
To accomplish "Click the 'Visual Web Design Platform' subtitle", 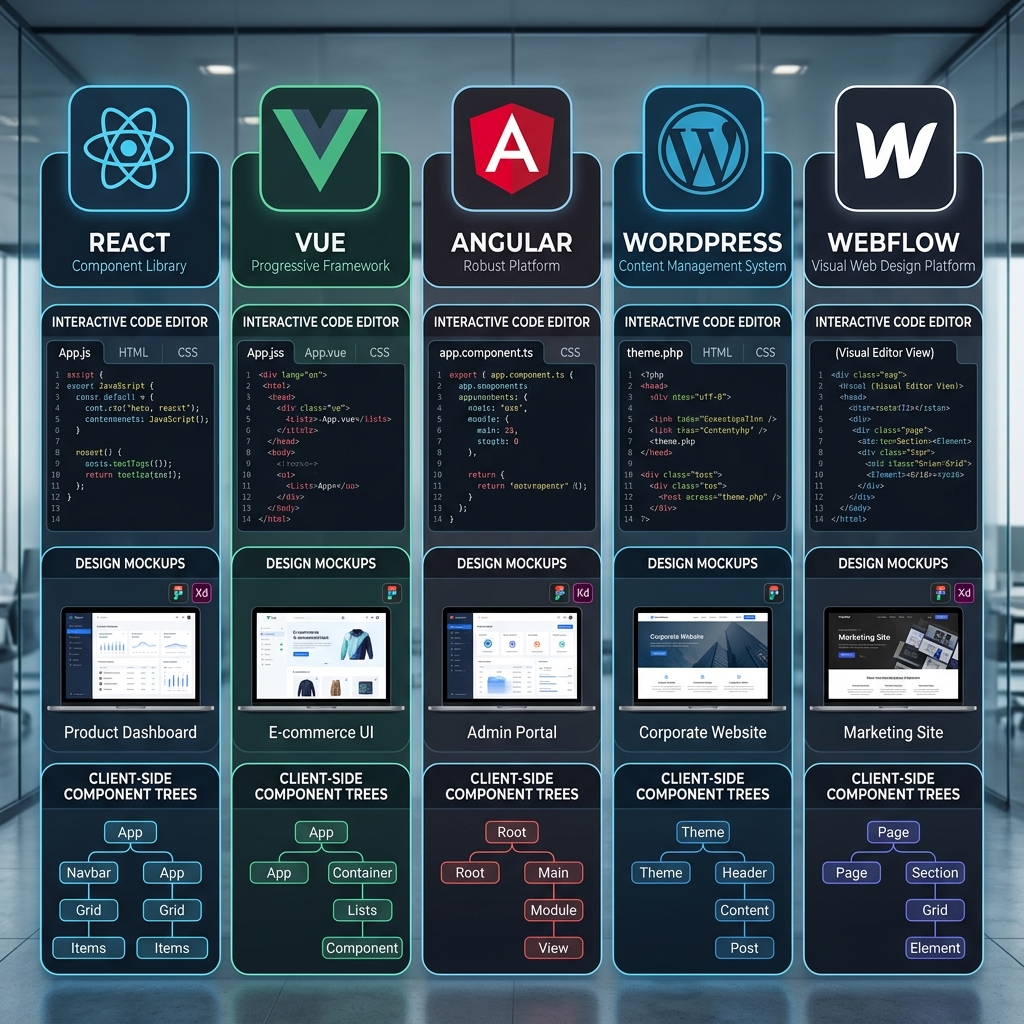I will coord(893,266).
